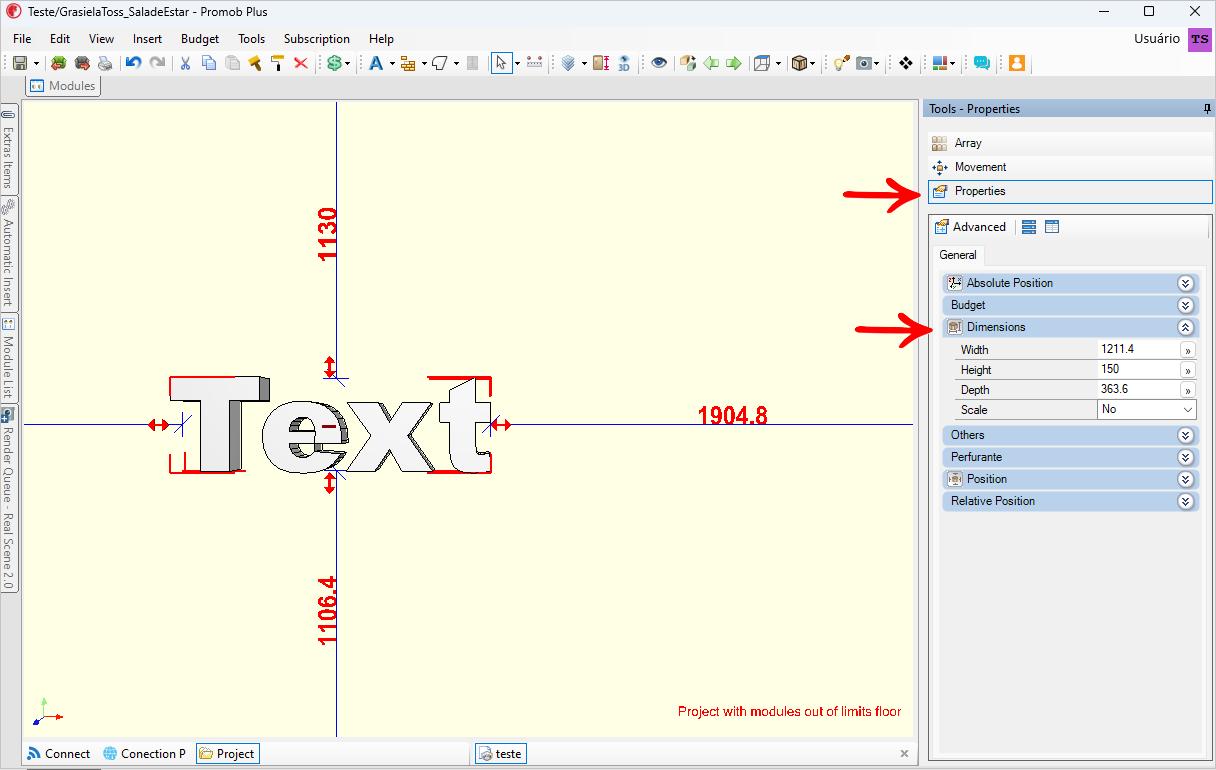Click the Paste clipboard icon
The height and width of the screenshot is (770, 1216).
tap(232, 63)
